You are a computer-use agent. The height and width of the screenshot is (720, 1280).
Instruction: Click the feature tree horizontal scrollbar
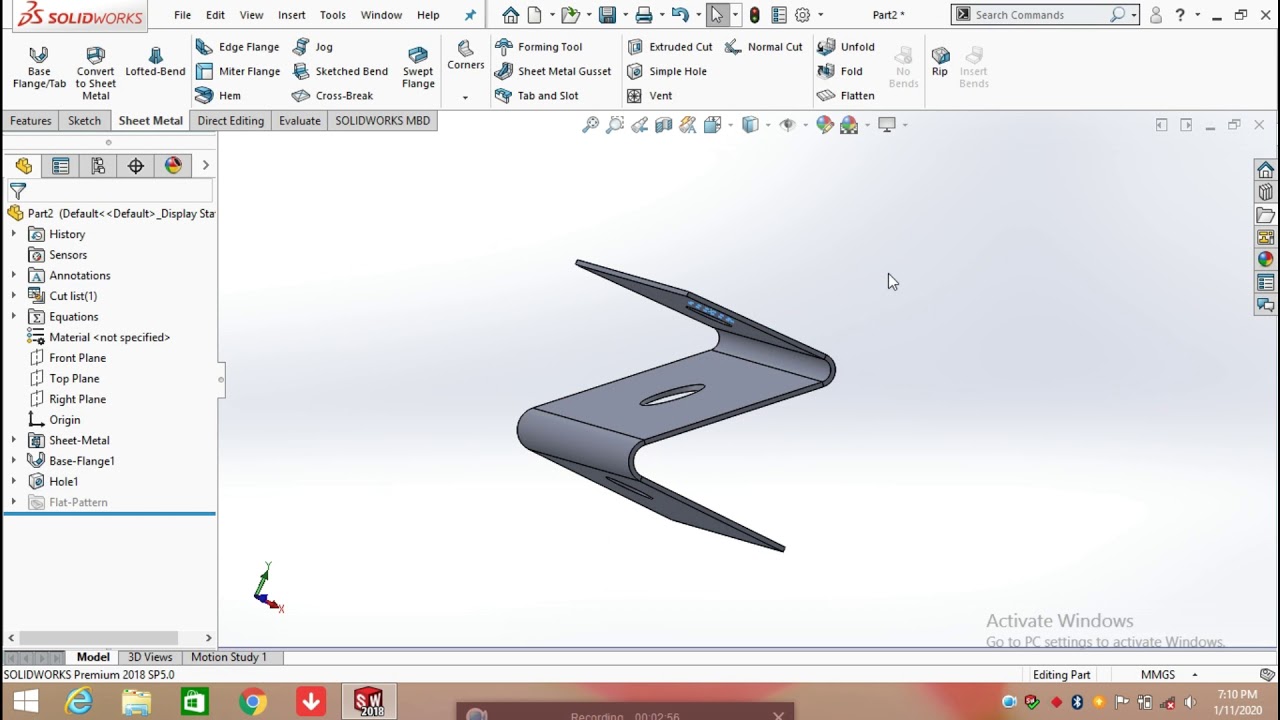[x=99, y=637]
